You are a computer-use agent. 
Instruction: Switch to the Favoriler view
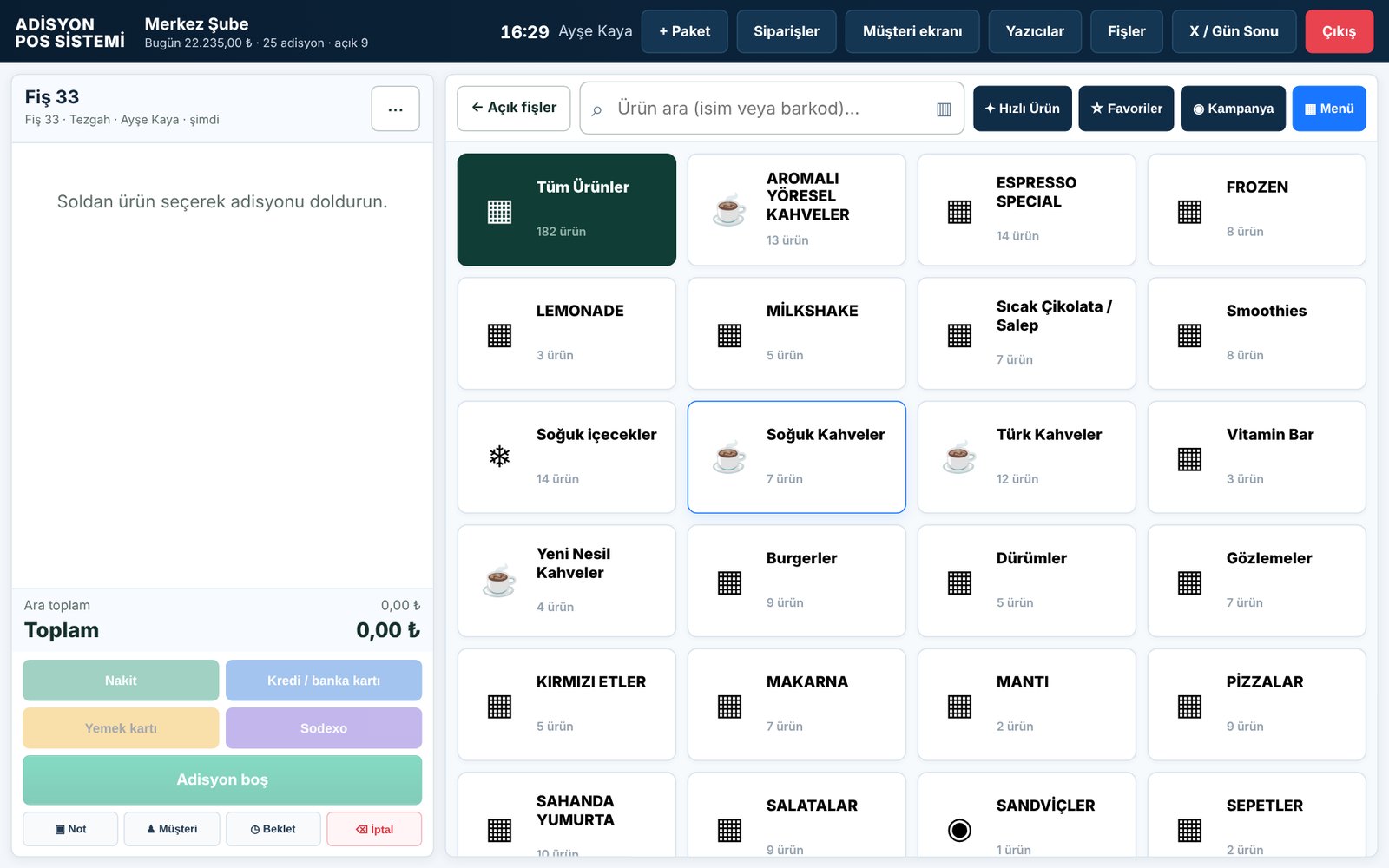tap(1126, 108)
